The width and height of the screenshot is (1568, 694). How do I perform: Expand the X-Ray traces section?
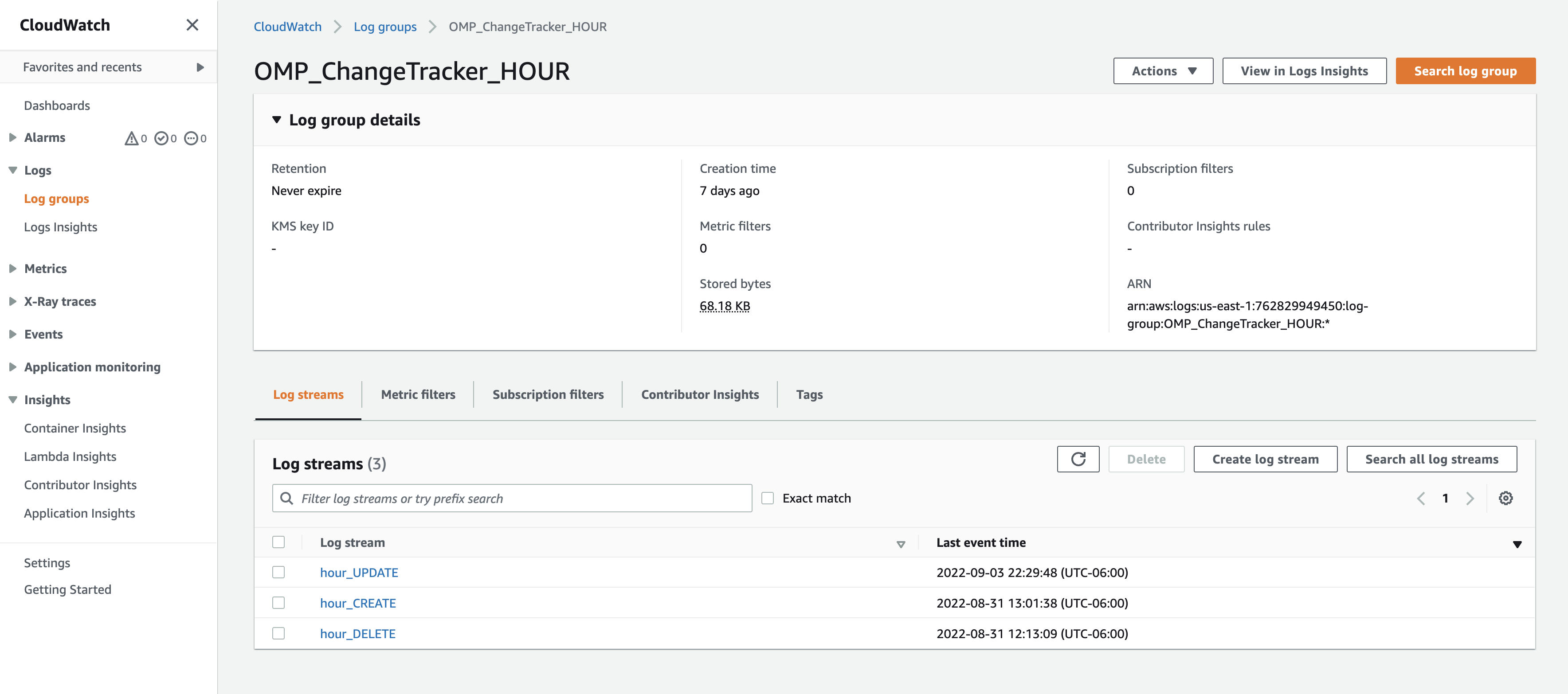point(12,301)
